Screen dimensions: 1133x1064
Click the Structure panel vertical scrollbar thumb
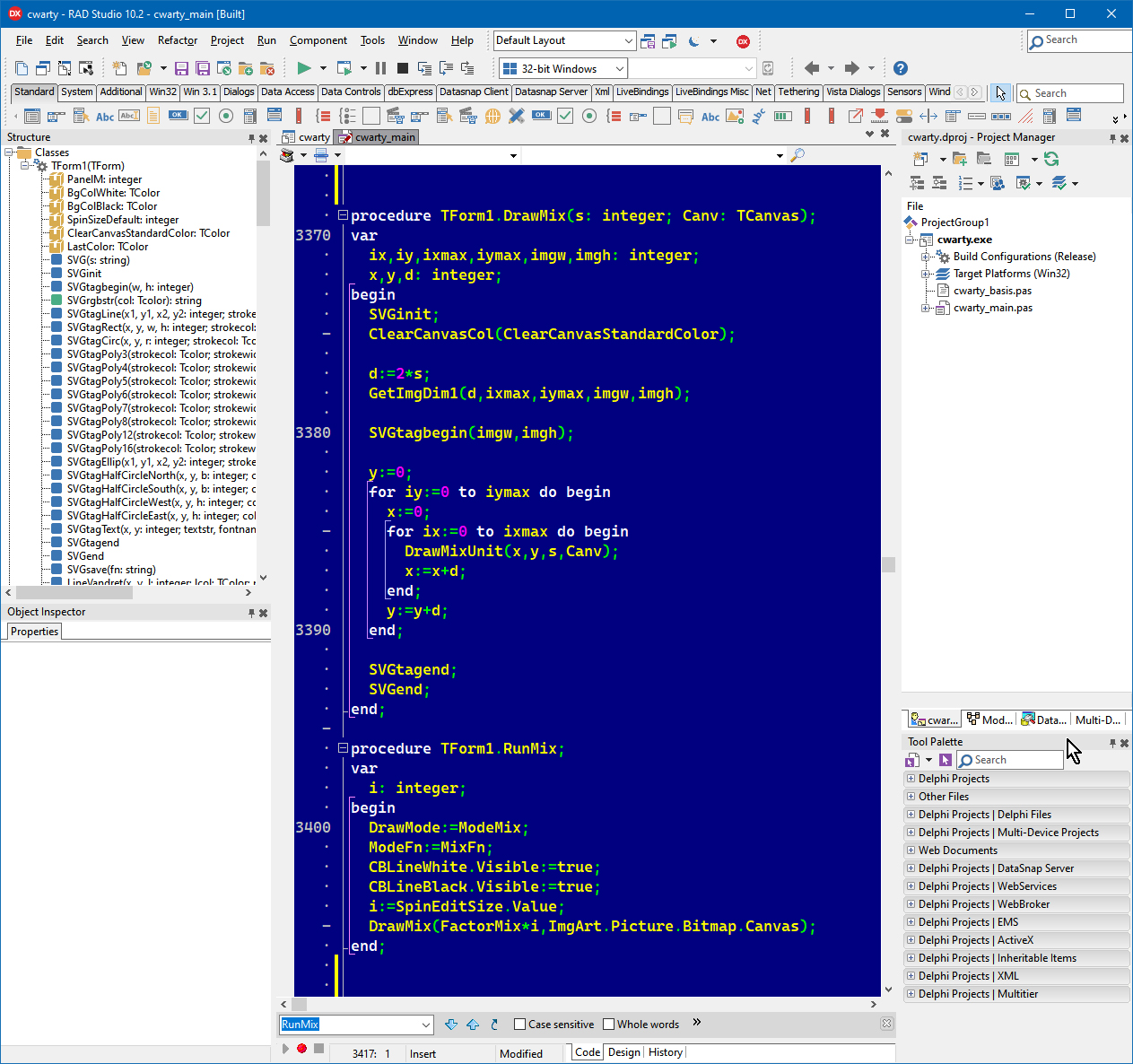tap(263, 194)
